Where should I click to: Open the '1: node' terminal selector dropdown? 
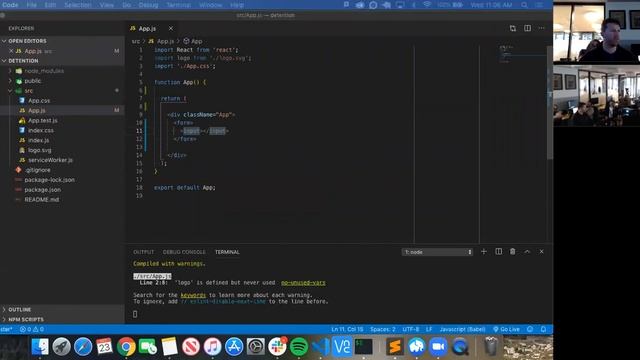(x=437, y=252)
